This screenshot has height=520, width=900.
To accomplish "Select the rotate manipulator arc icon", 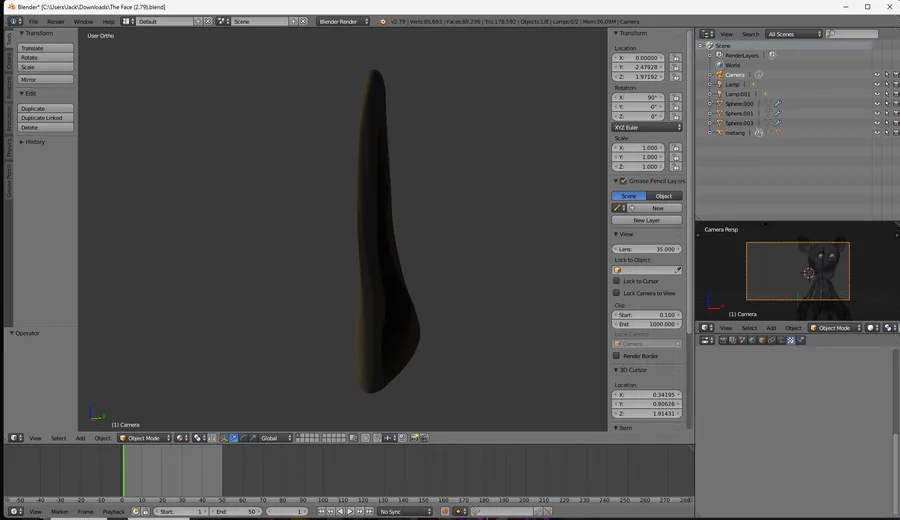I will click(x=243, y=438).
